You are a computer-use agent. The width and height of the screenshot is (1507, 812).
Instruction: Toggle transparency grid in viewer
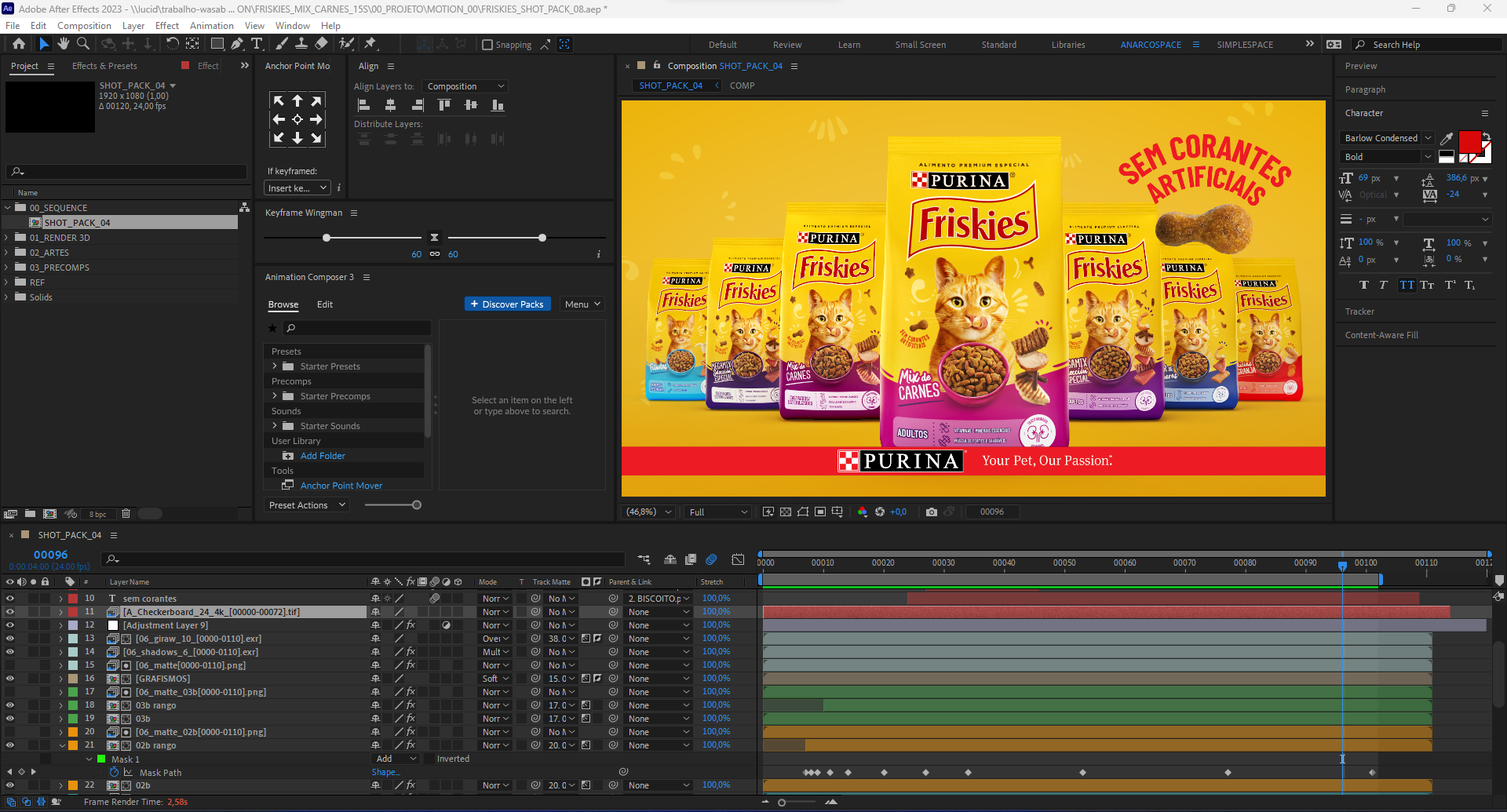(786, 512)
